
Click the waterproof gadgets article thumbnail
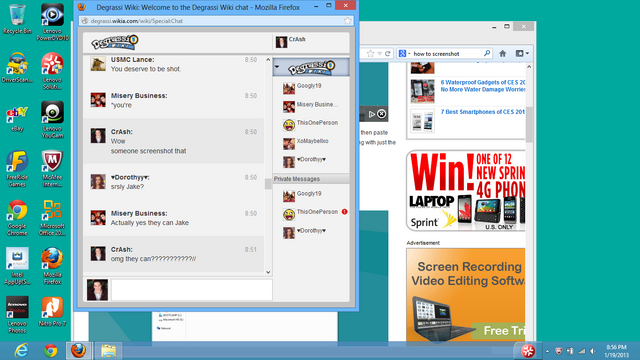click(x=422, y=91)
